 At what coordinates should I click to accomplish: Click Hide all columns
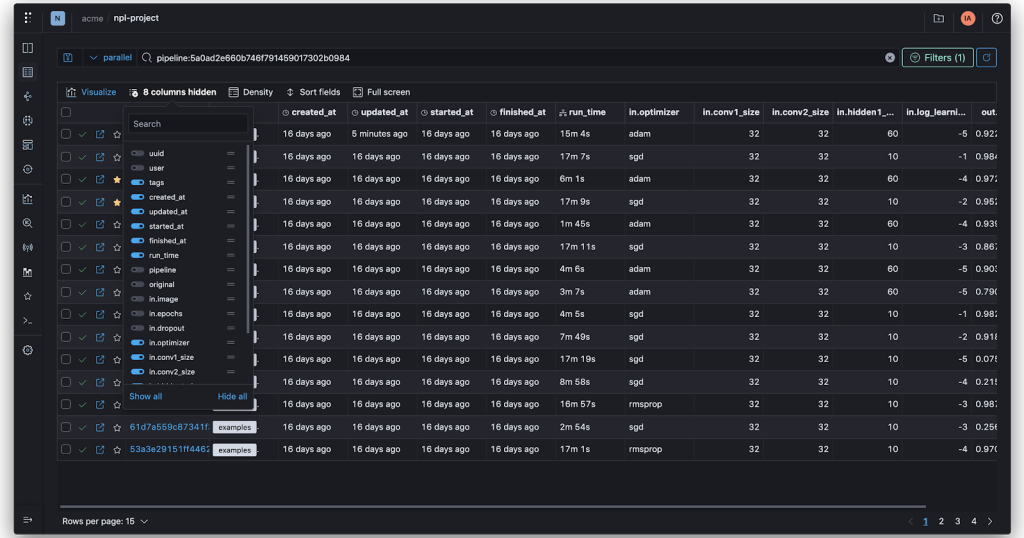click(x=232, y=396)
